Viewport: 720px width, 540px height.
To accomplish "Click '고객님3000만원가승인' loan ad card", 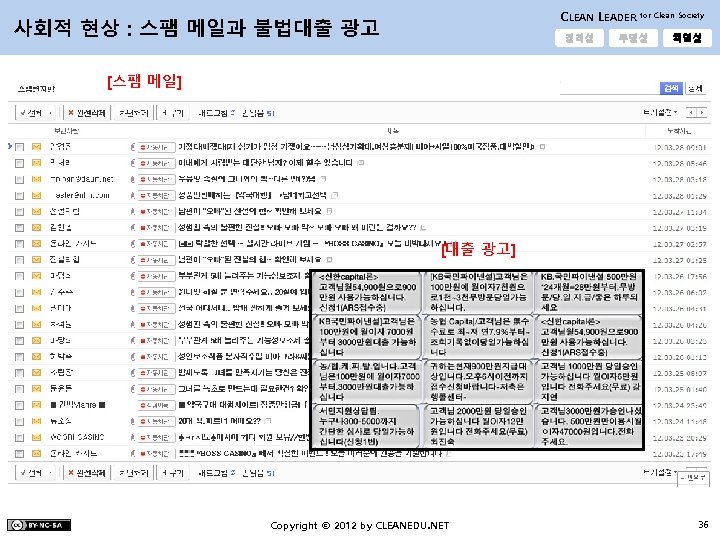I will click(x=589, y=426).
